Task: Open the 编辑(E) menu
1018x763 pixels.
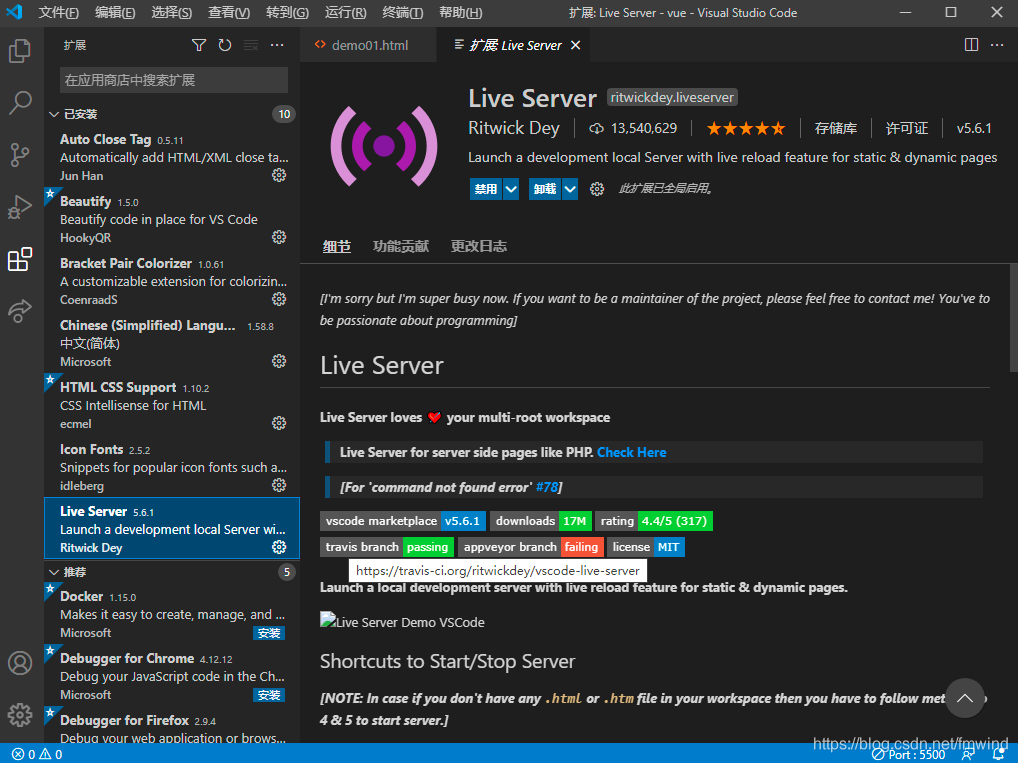Action: 115,12
